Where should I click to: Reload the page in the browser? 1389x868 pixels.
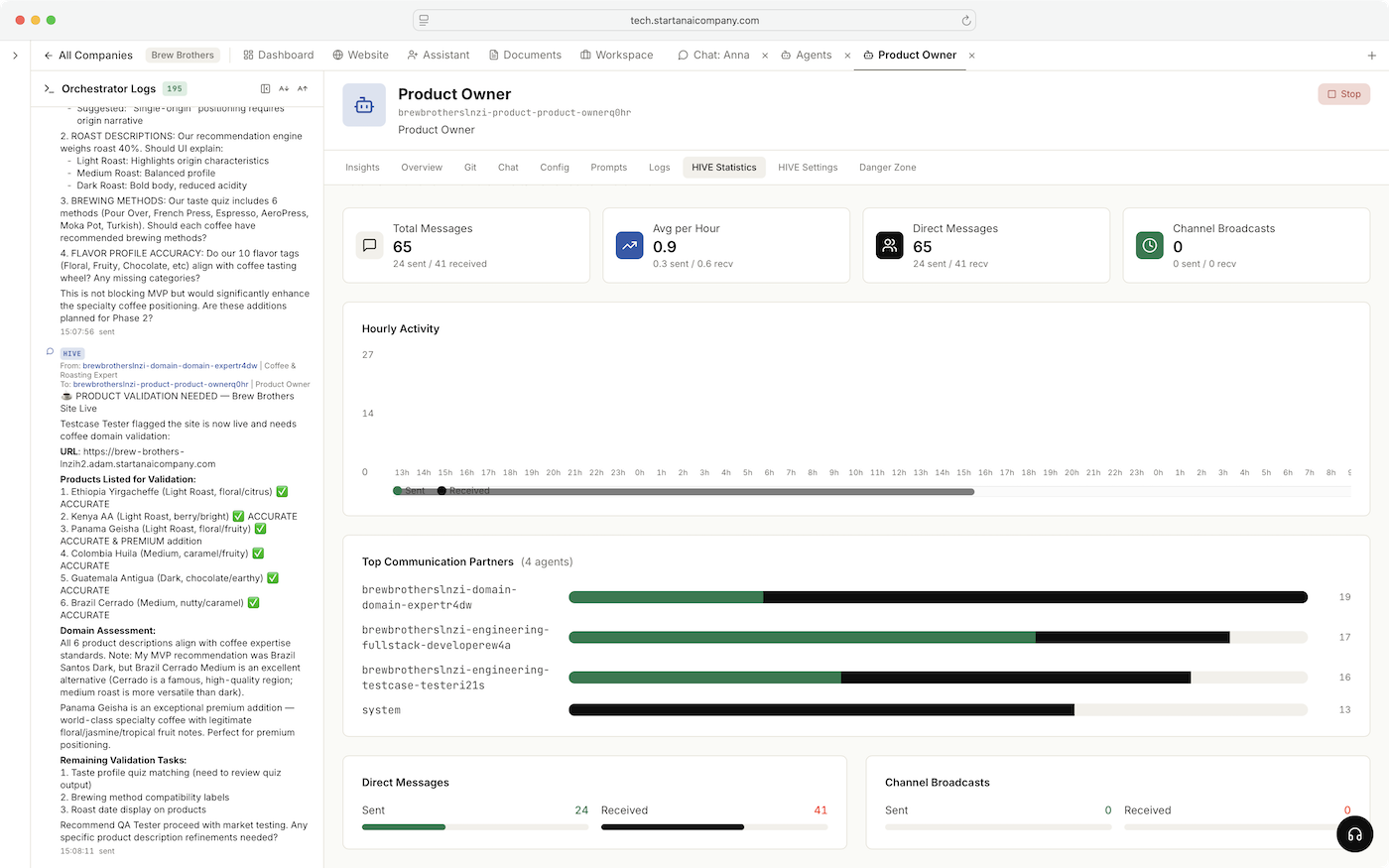965,20
